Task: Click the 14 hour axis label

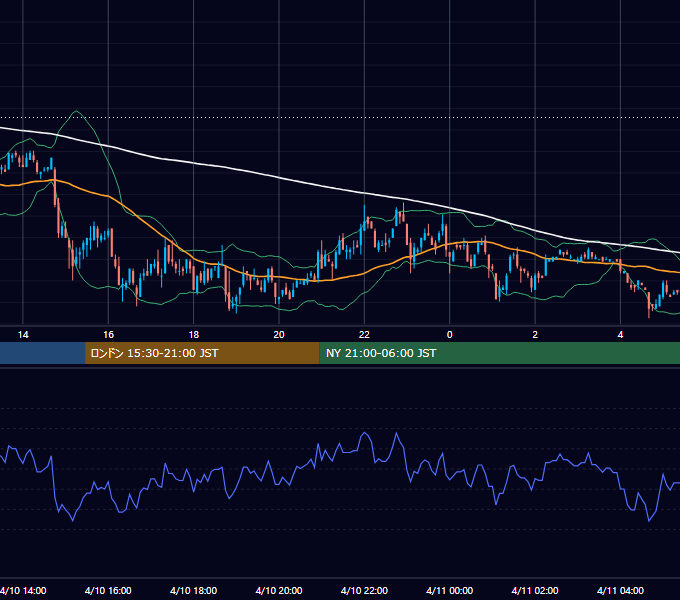Action: tap(23, 335)
